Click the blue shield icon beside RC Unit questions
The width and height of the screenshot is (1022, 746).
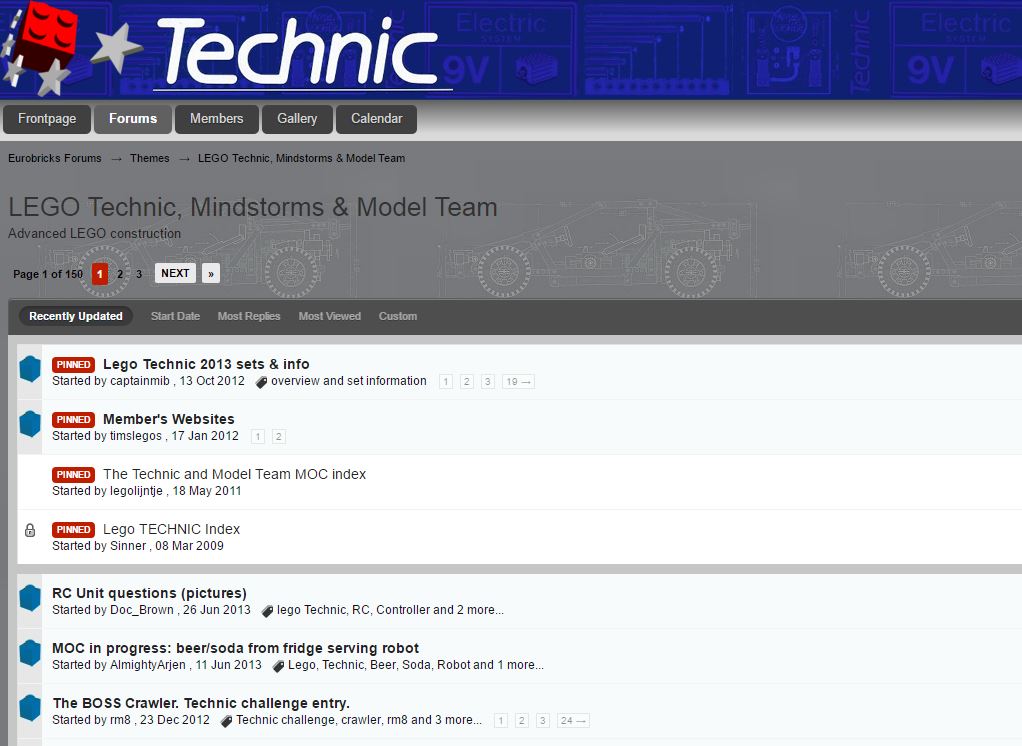30,598
